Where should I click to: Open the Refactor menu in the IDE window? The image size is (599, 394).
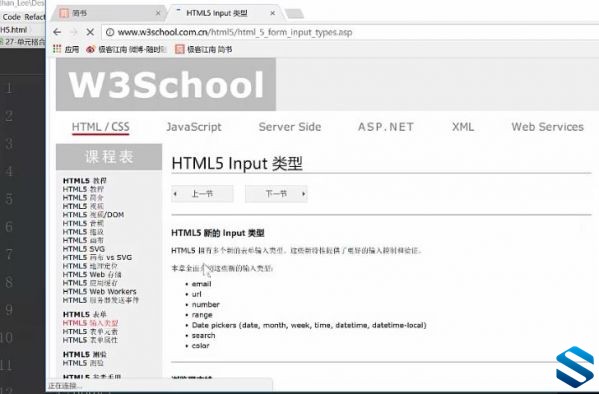pos(35,17)
